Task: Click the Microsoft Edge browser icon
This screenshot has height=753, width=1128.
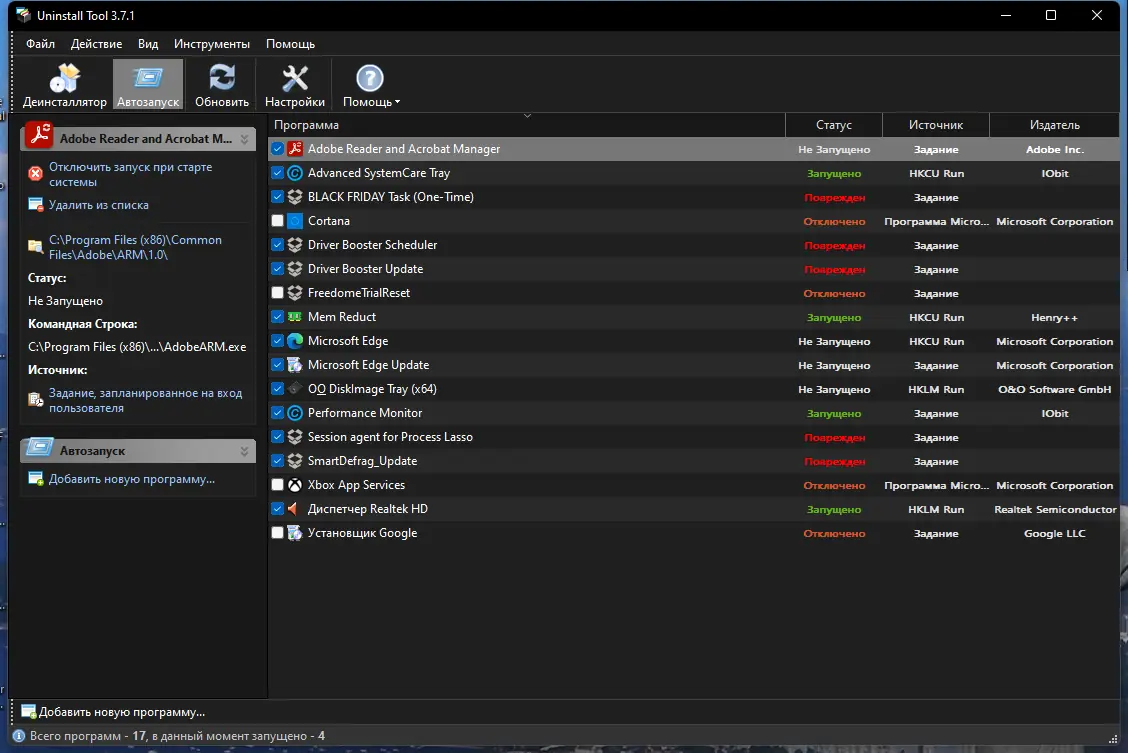Action: (295, 341)
